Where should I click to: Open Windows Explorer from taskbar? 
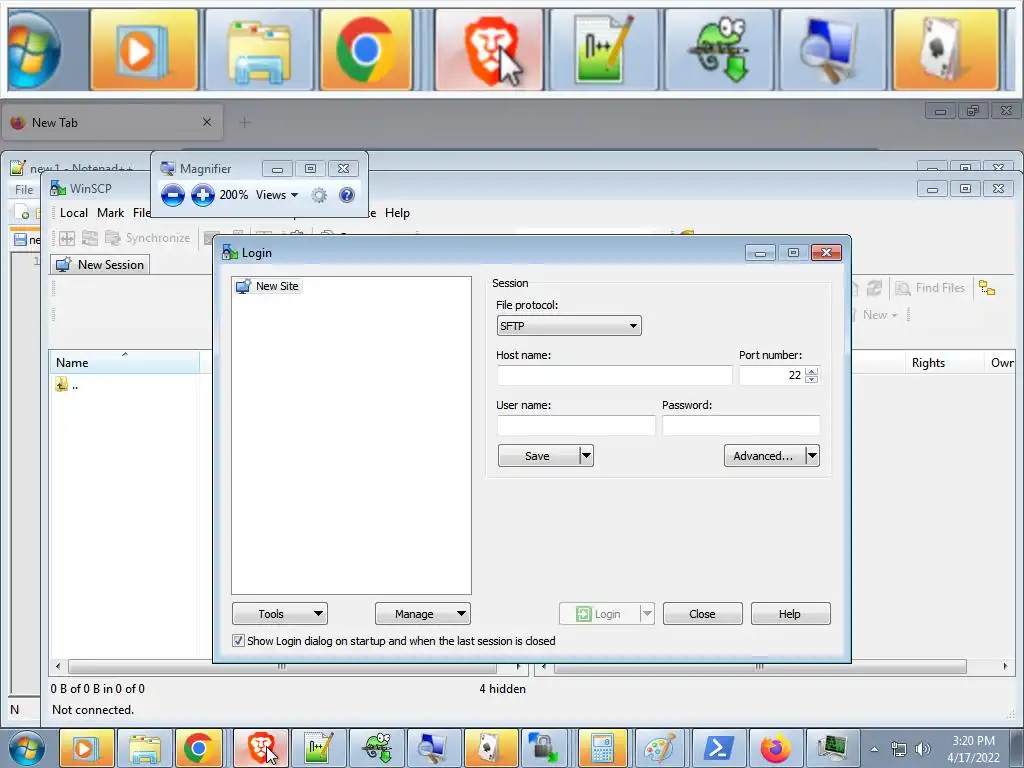point(144,748)
